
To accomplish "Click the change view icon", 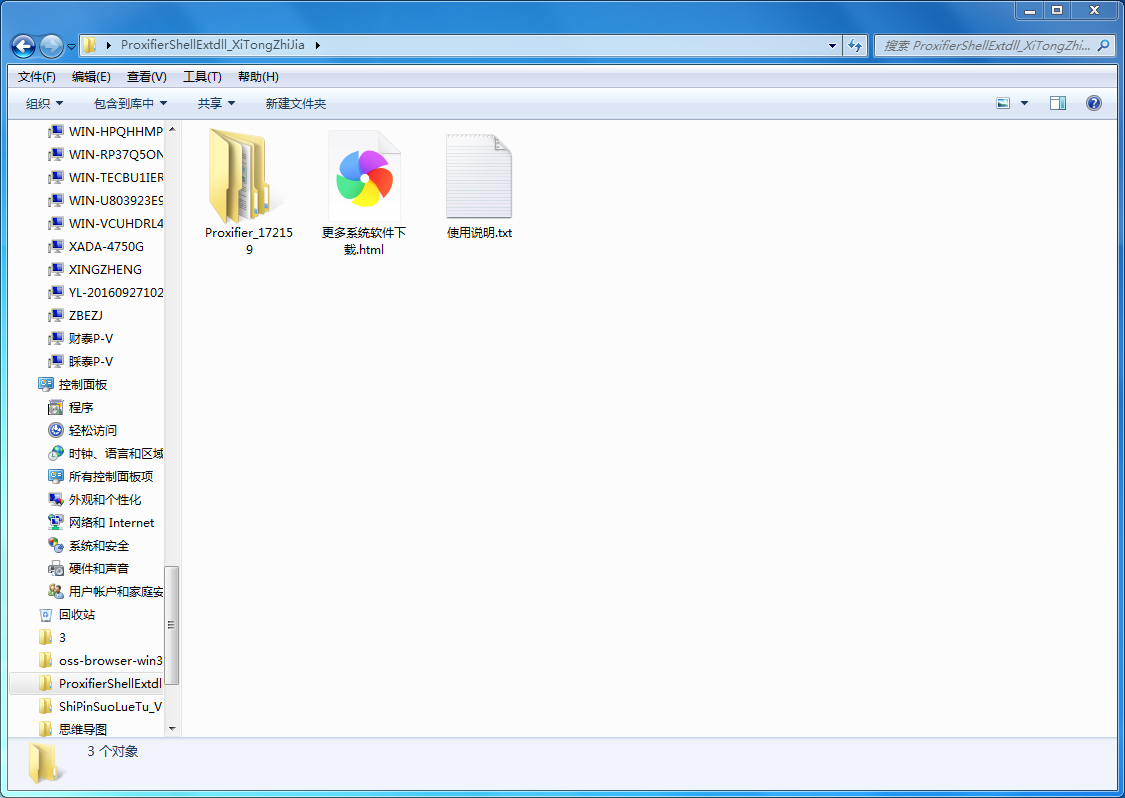I will [1003, 103].
